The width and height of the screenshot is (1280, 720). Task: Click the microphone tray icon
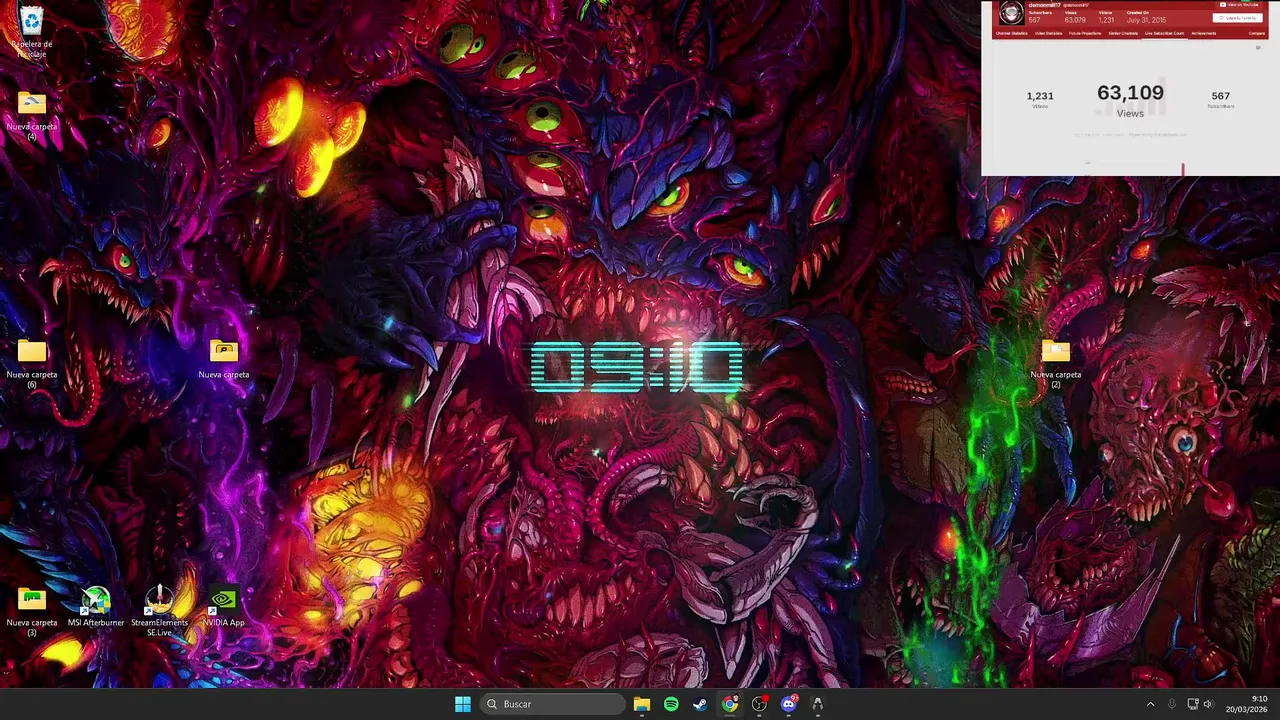1172,704
